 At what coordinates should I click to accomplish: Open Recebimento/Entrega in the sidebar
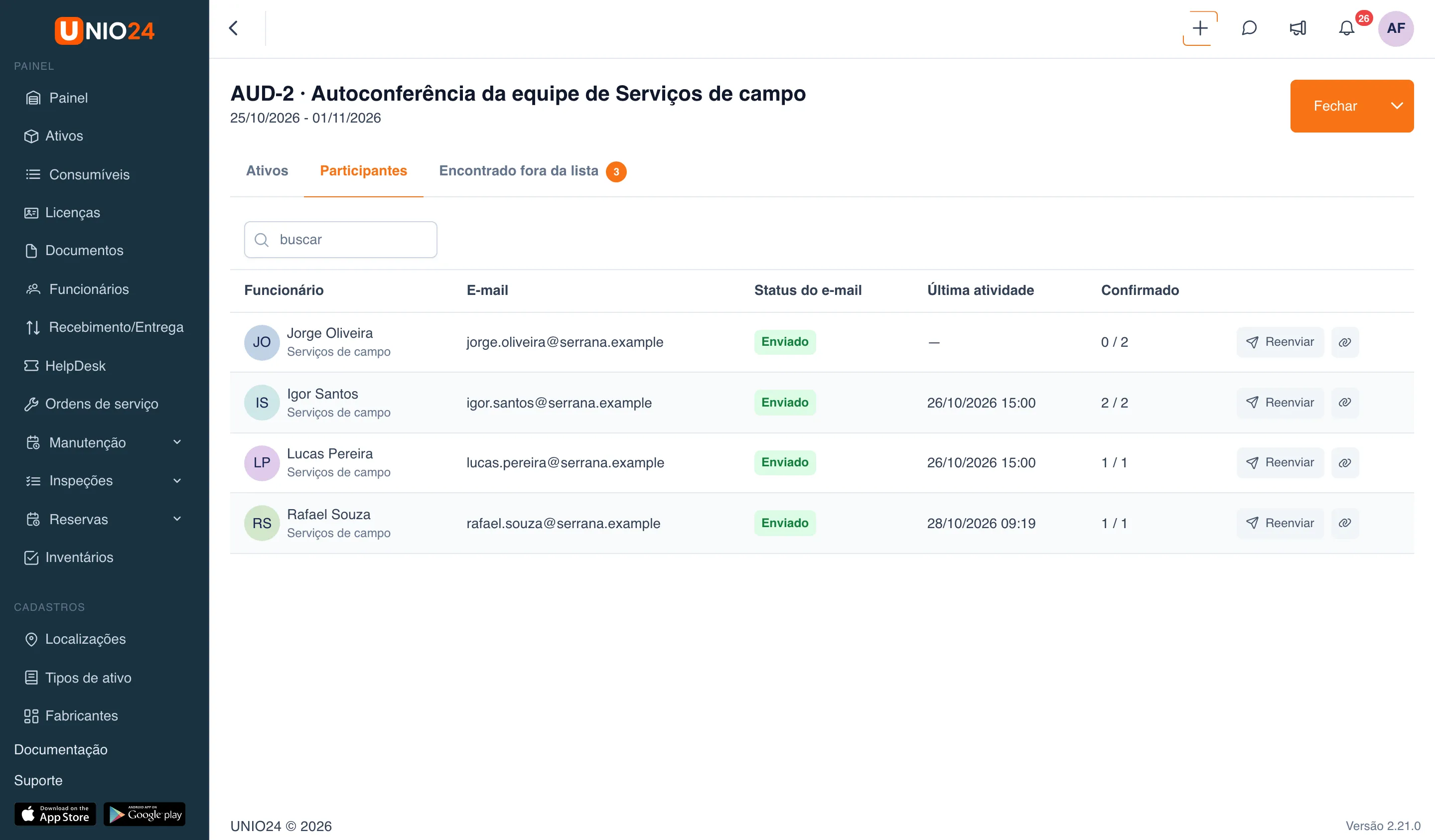(x=105, y=327)
